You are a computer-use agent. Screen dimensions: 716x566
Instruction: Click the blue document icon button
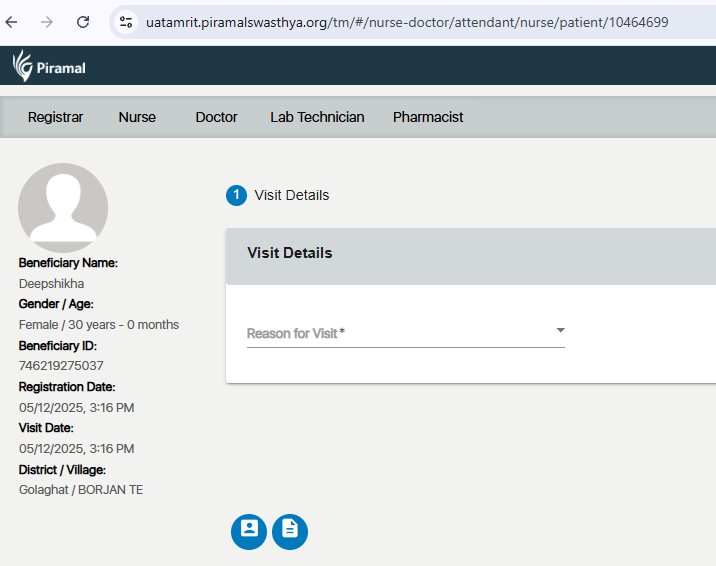(290, 531)
